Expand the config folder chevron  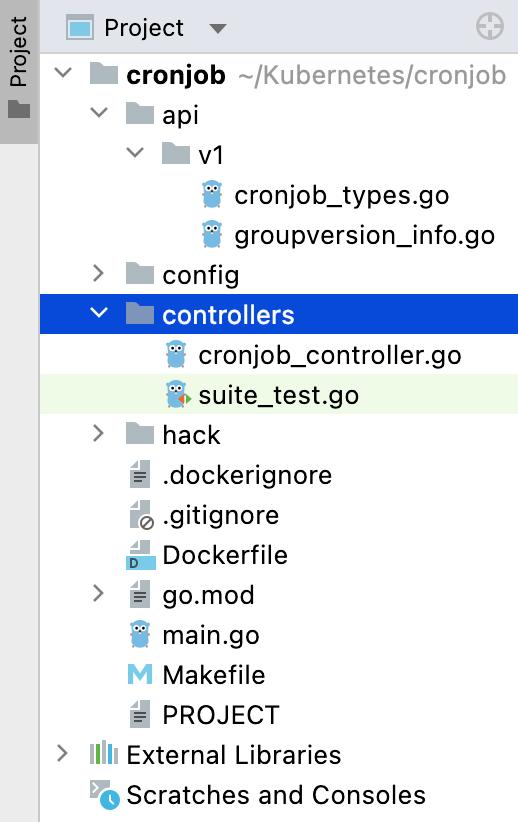[x=98, y=273]
